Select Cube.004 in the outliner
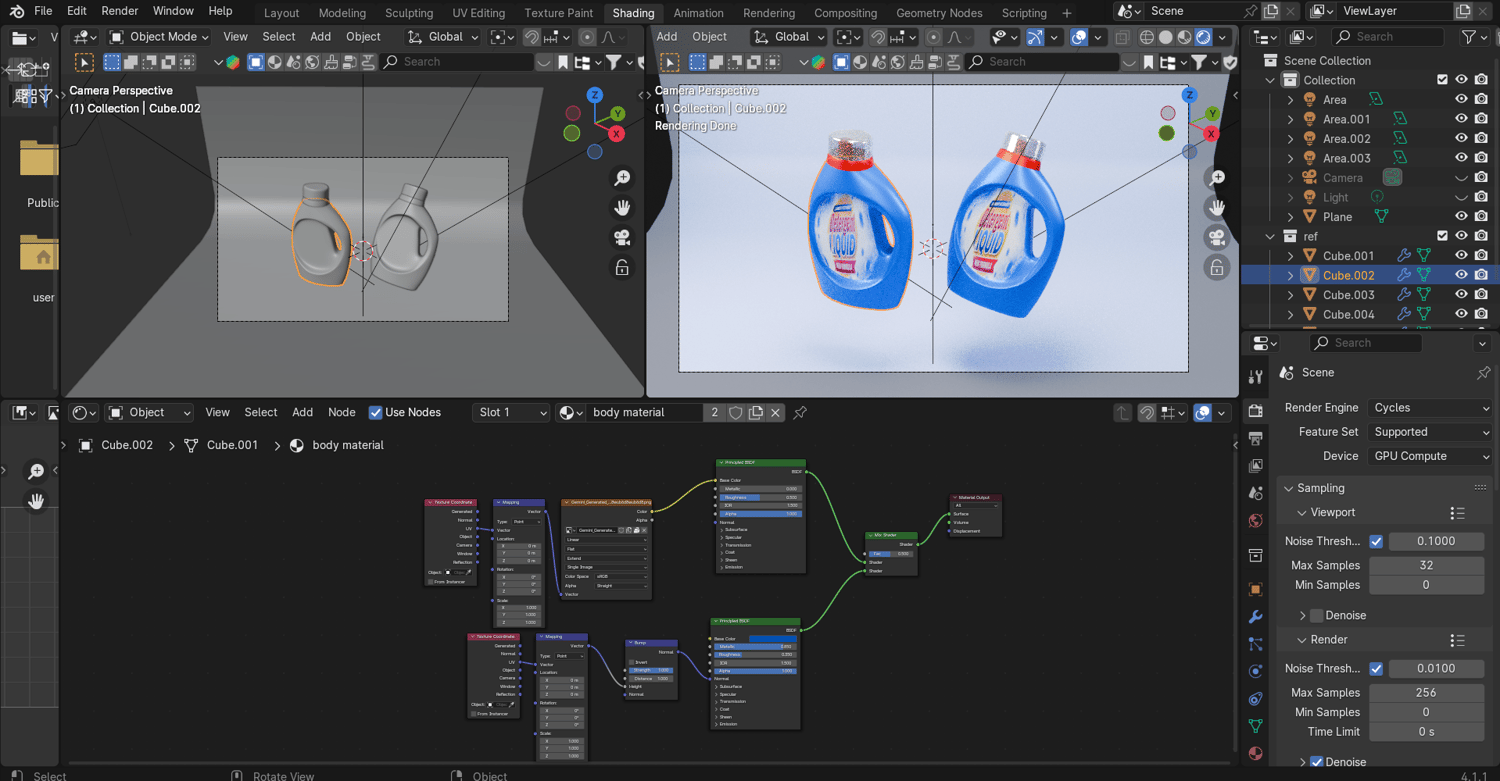The height and width of the screenshot is (781, 1500). tap(1348, 314)
